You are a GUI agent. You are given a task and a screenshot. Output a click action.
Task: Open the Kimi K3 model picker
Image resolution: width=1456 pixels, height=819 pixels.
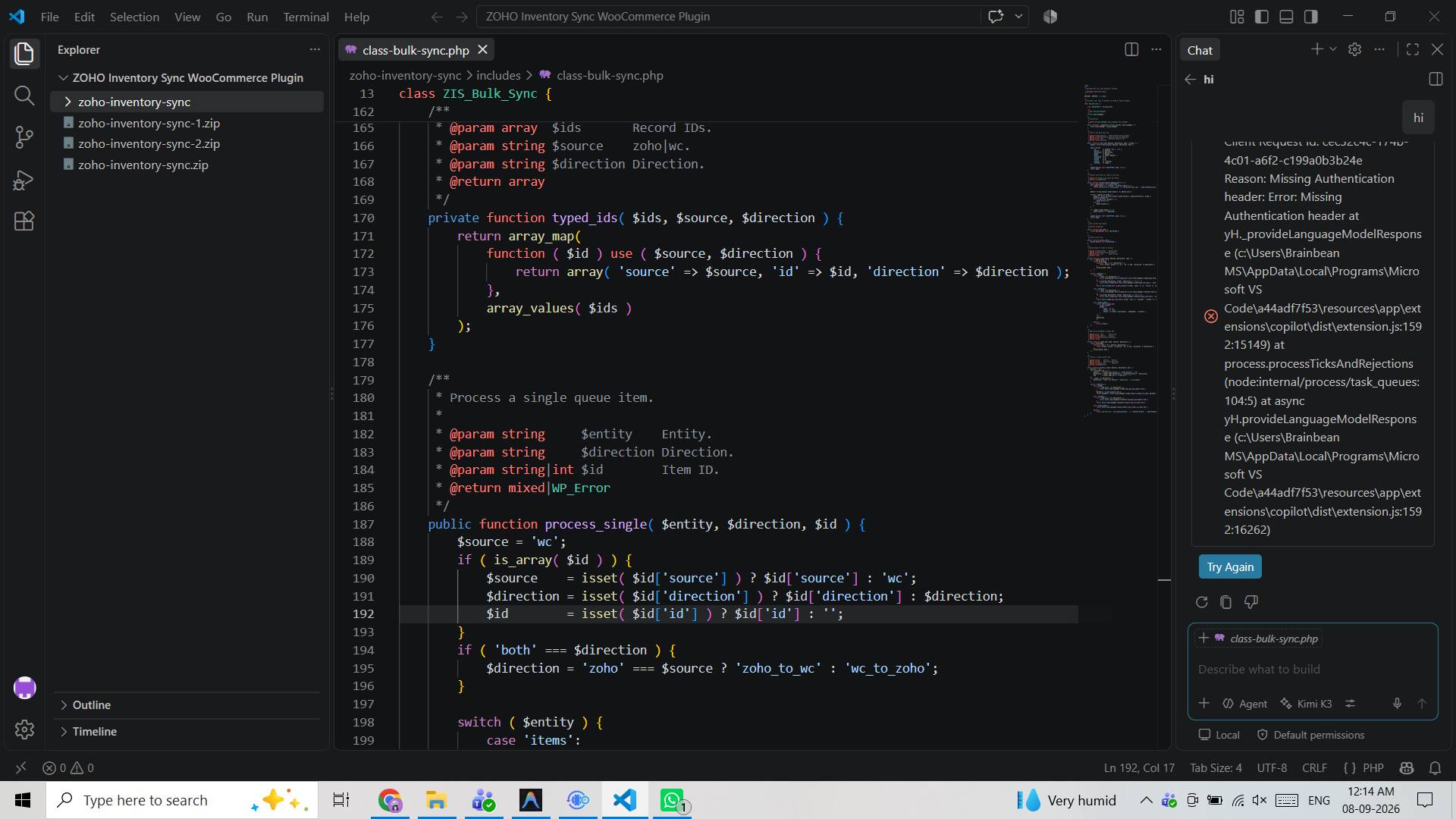pos(1306,704)
